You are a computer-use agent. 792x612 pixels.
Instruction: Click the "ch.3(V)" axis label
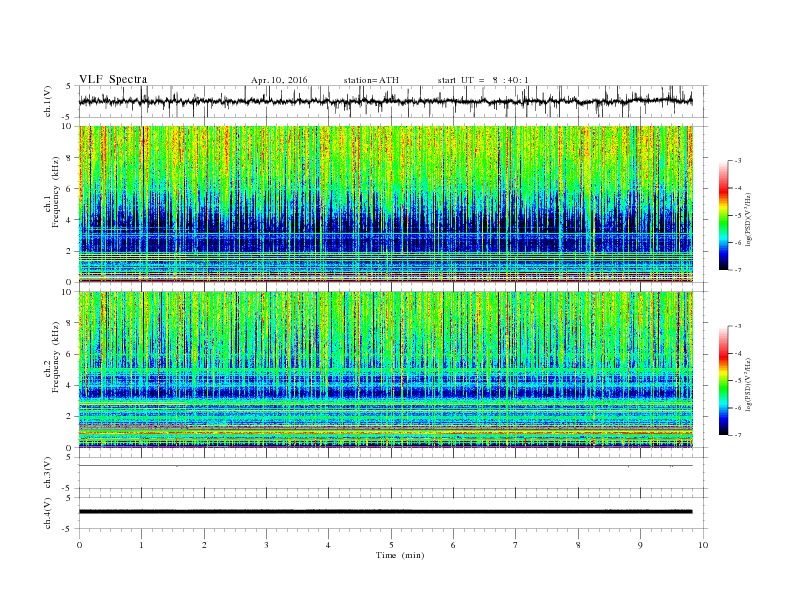48,473
